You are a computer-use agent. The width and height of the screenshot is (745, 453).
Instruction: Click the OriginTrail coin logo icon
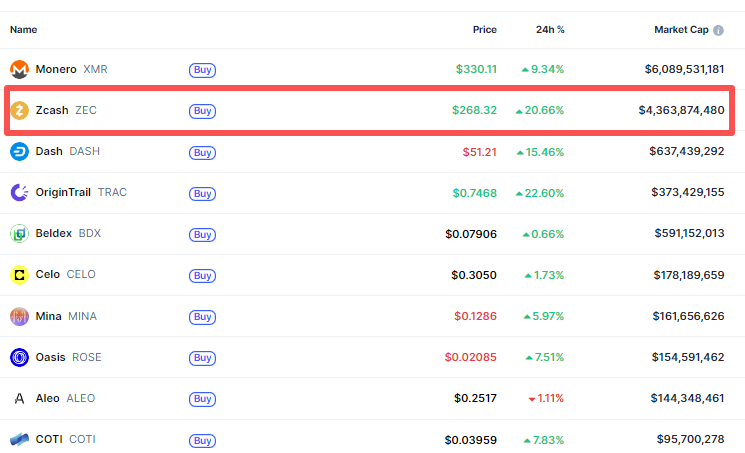pos(19,193)
